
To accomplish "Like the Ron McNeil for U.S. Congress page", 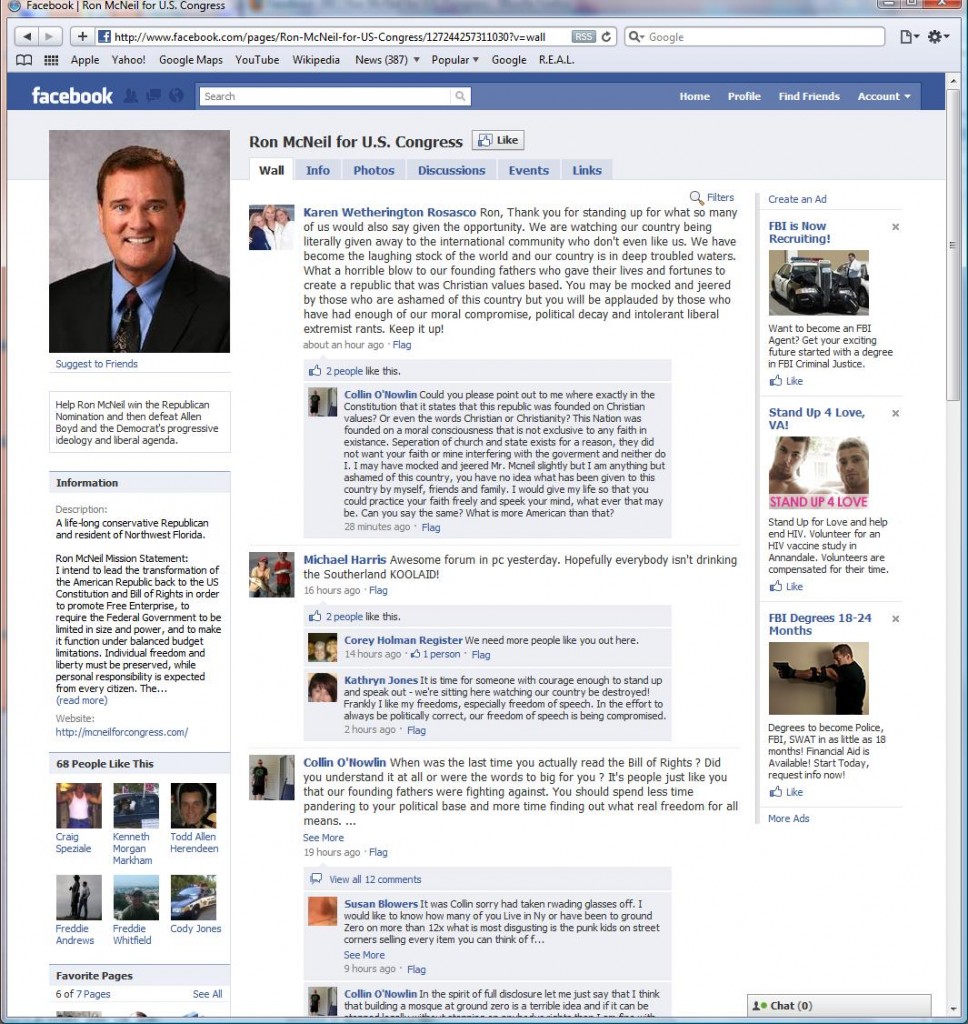I will click(x=498, y=140).
